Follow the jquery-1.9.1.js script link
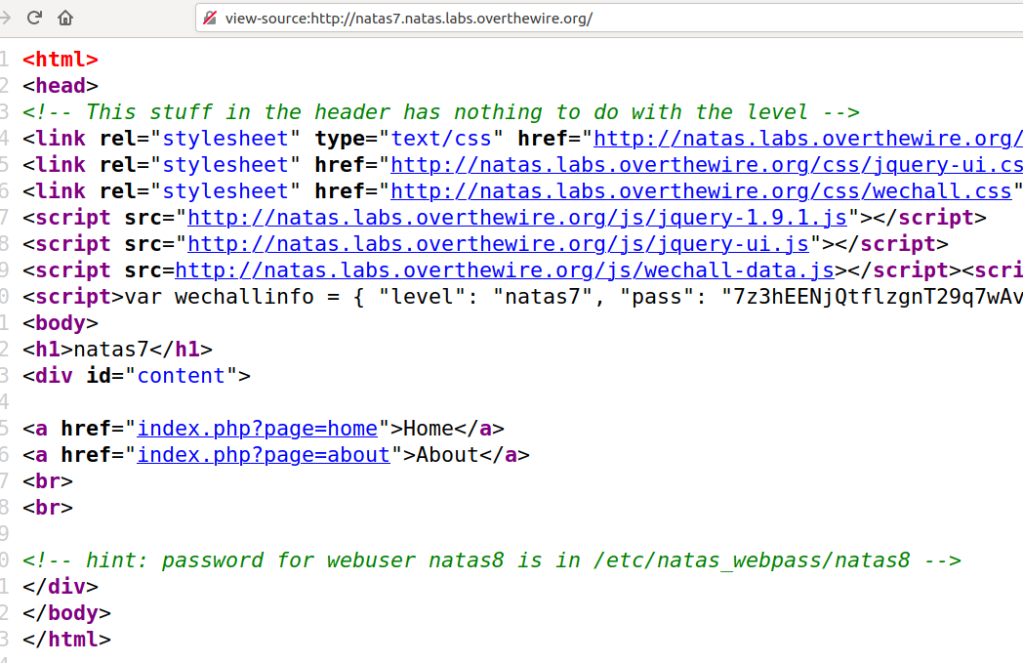 518,217
